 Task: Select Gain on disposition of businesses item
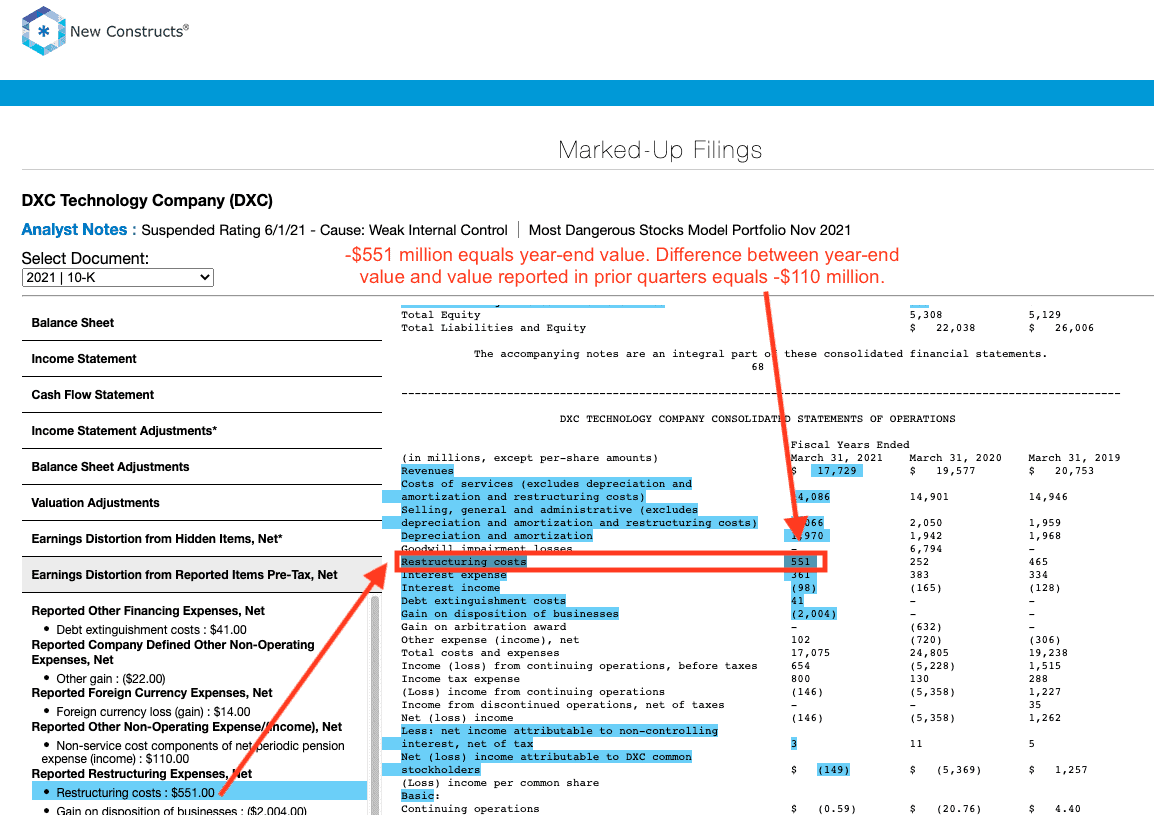coord(181,811)
